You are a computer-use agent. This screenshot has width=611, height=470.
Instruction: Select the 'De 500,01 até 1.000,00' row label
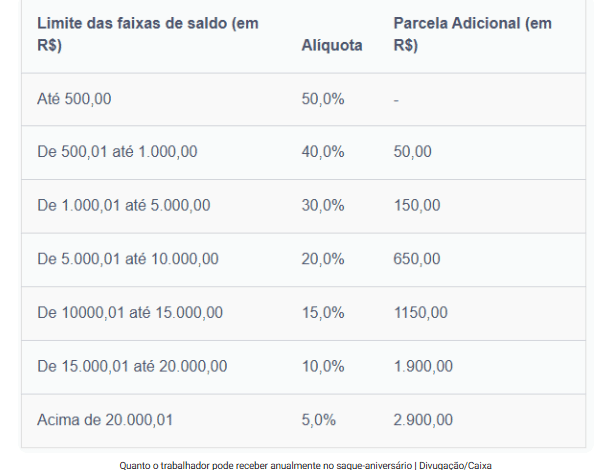(117, 152)
